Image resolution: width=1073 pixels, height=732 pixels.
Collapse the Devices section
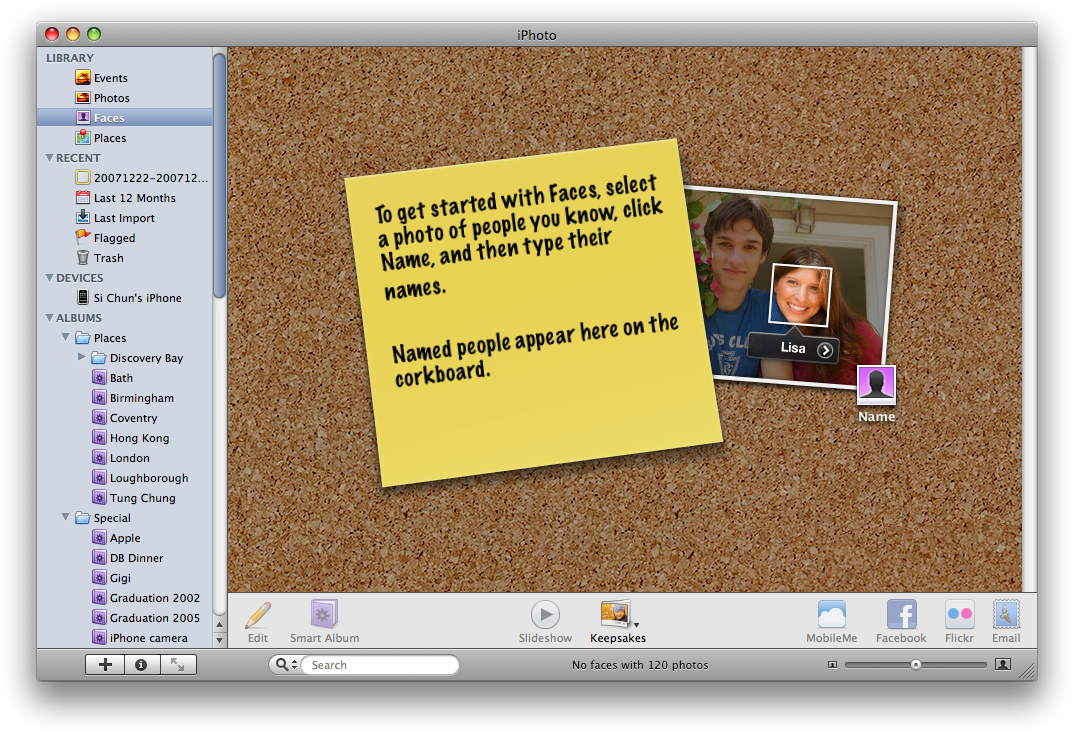point(49,278)
